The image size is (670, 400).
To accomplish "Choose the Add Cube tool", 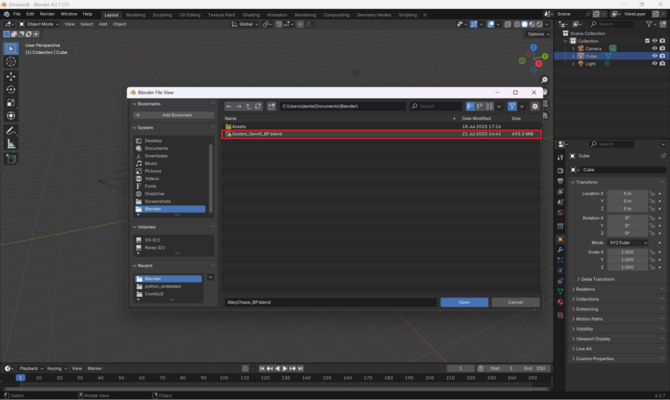I will click(x=11, y=159).
